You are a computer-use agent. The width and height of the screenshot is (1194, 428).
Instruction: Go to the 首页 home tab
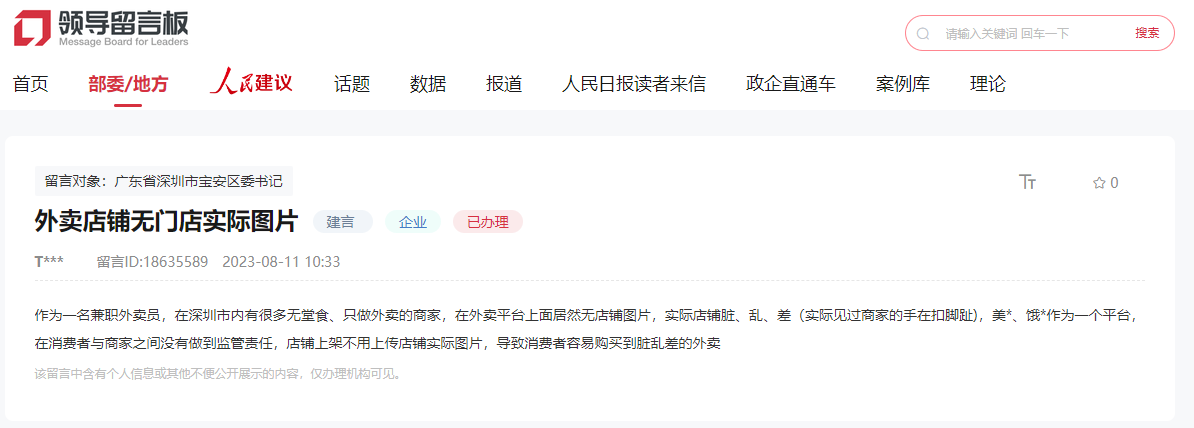(x=30, y=84)
